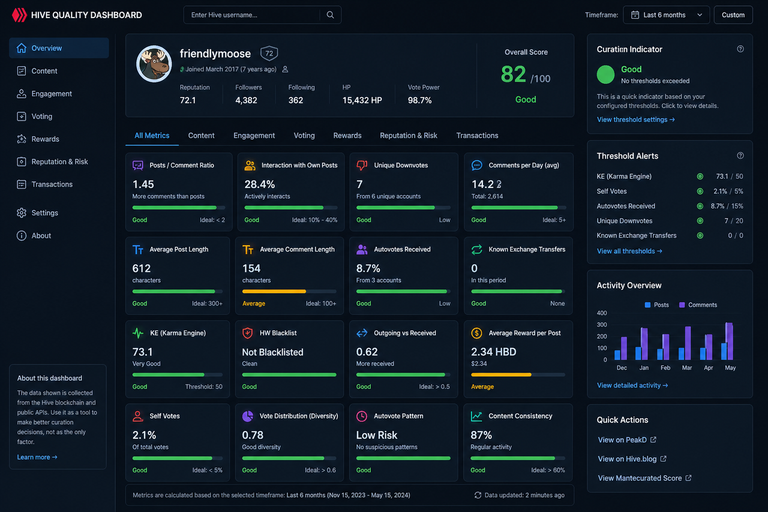Open View on PeakD link
Viewport: 768px width, 512px height.
pyautogui.click(x=627, y=440)
